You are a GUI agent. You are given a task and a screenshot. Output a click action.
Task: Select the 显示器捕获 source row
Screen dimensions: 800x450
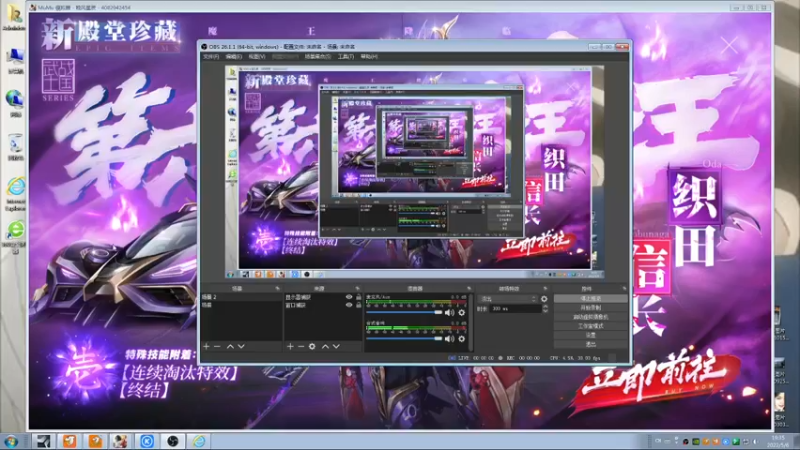(323, 297)
